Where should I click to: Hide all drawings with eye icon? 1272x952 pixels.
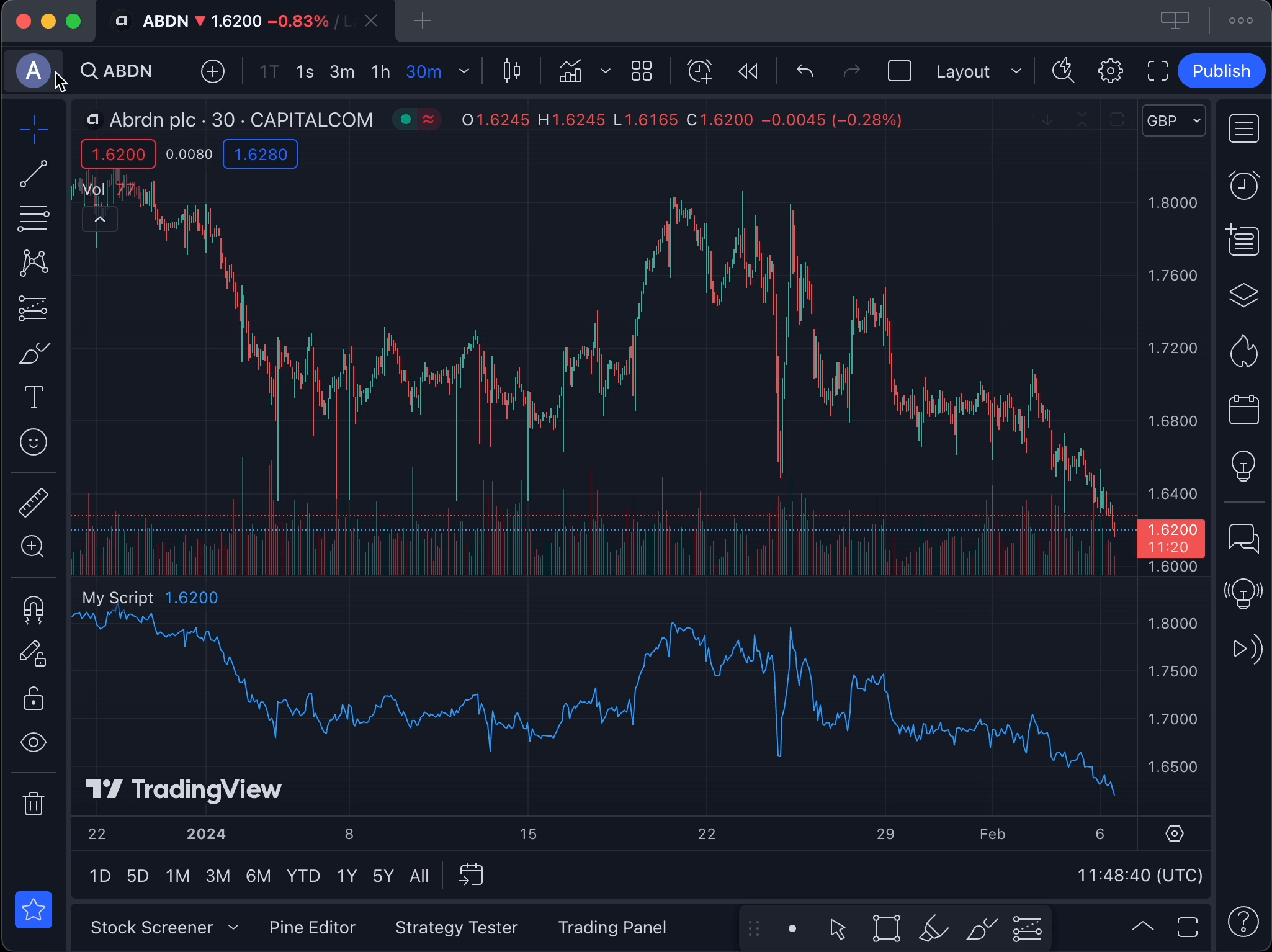34,742
